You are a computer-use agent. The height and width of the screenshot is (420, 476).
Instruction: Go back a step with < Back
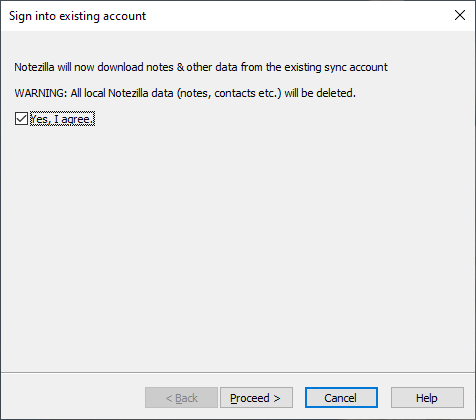click(x=181, y=398)
